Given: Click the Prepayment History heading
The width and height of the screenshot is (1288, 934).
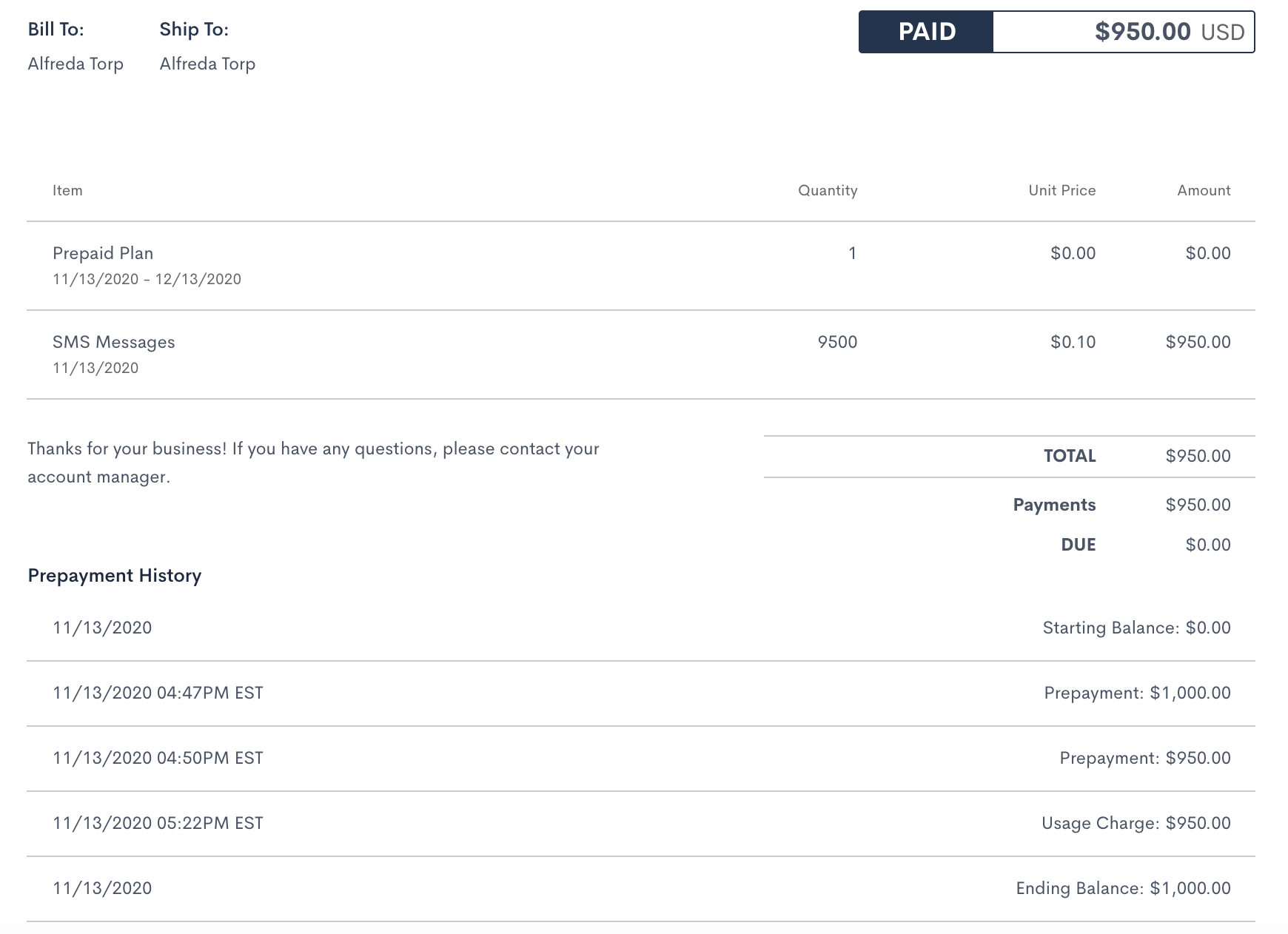Looking at the screenshot, I should (115, 576).
